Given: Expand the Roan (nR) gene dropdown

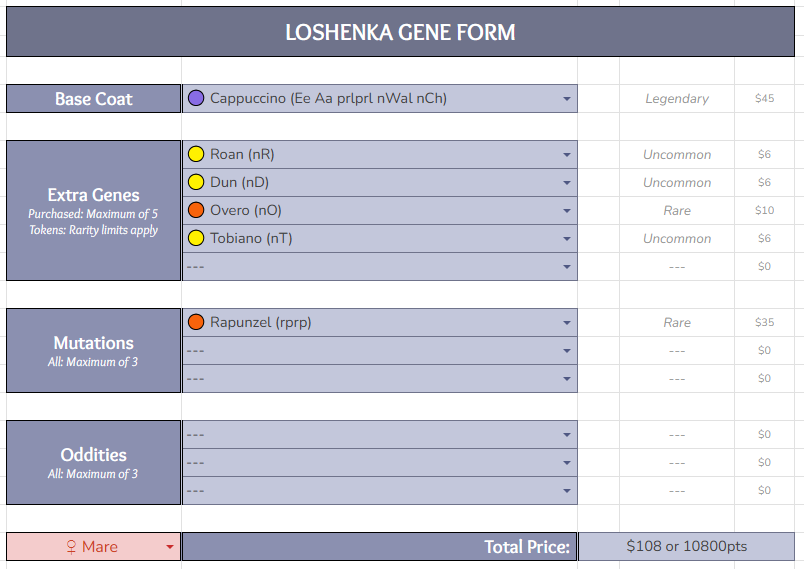Looking at the screenshot, I should coord(567,155).
